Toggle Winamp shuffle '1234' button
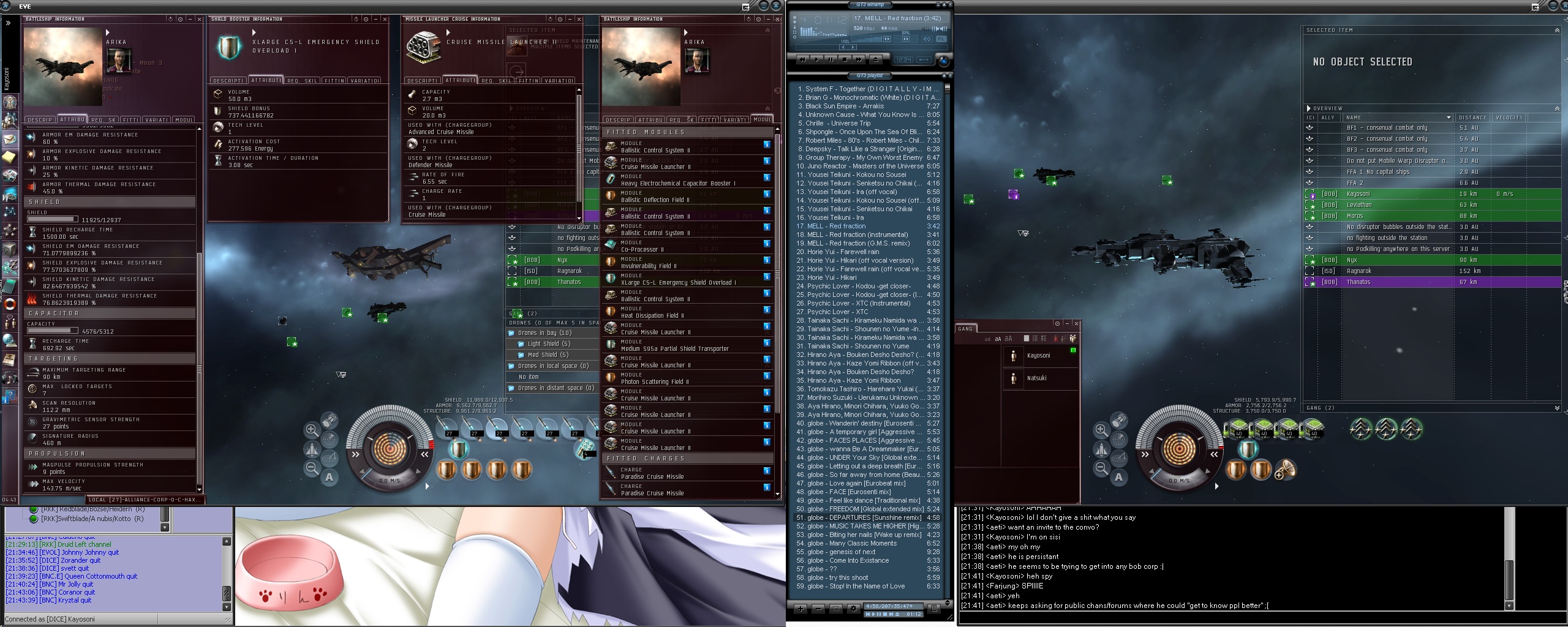Viewport: 1568px width, 627px height. (x=903, y=59)
